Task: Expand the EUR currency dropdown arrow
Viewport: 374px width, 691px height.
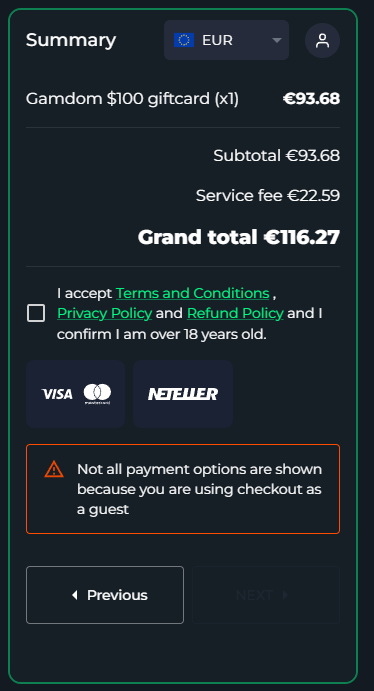Action: click(x=277, y=41)
